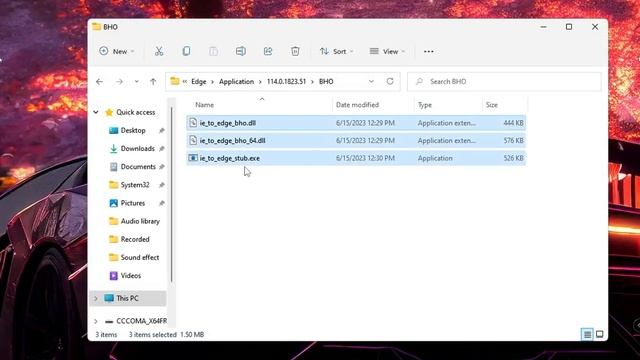Image resolution: width=640 pixels, height=360 pixels.
Task: Open recent locations chevron dropdown
Action: click(136, 82)
